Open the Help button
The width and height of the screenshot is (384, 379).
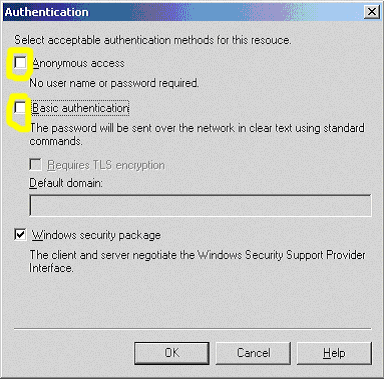point(334,353)
